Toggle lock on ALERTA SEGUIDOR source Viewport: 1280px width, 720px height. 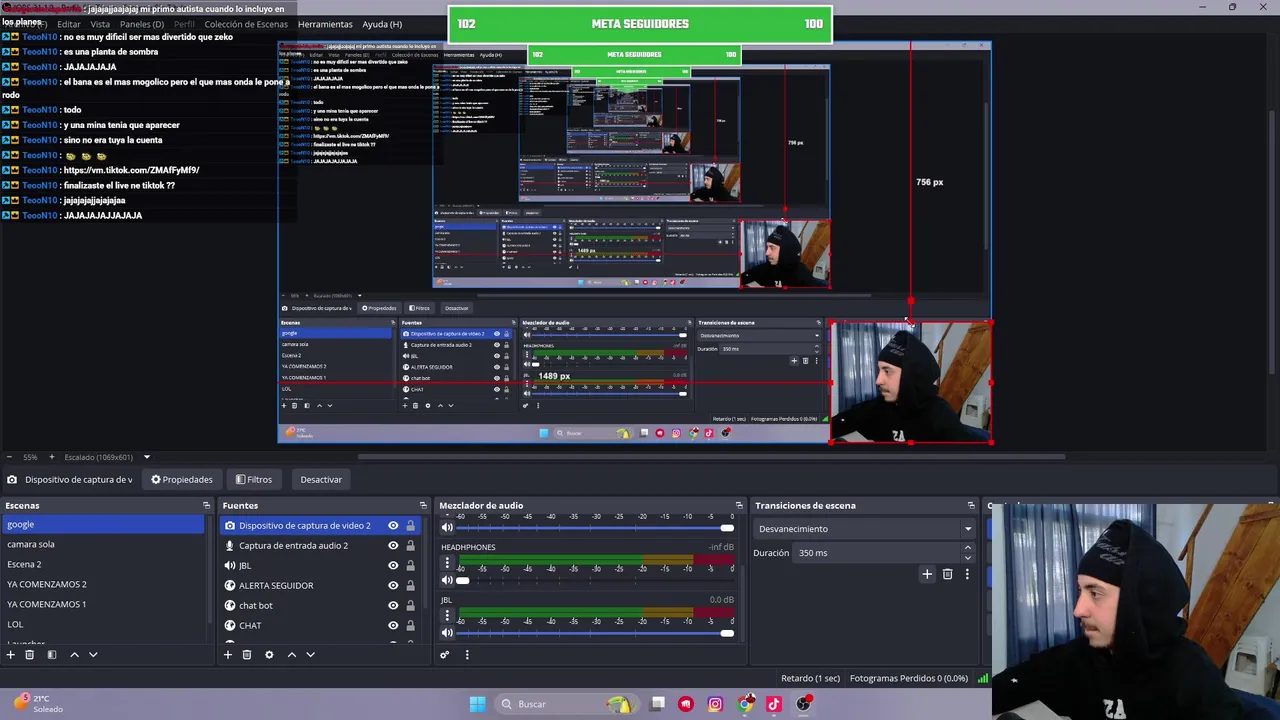click(410, 585)
